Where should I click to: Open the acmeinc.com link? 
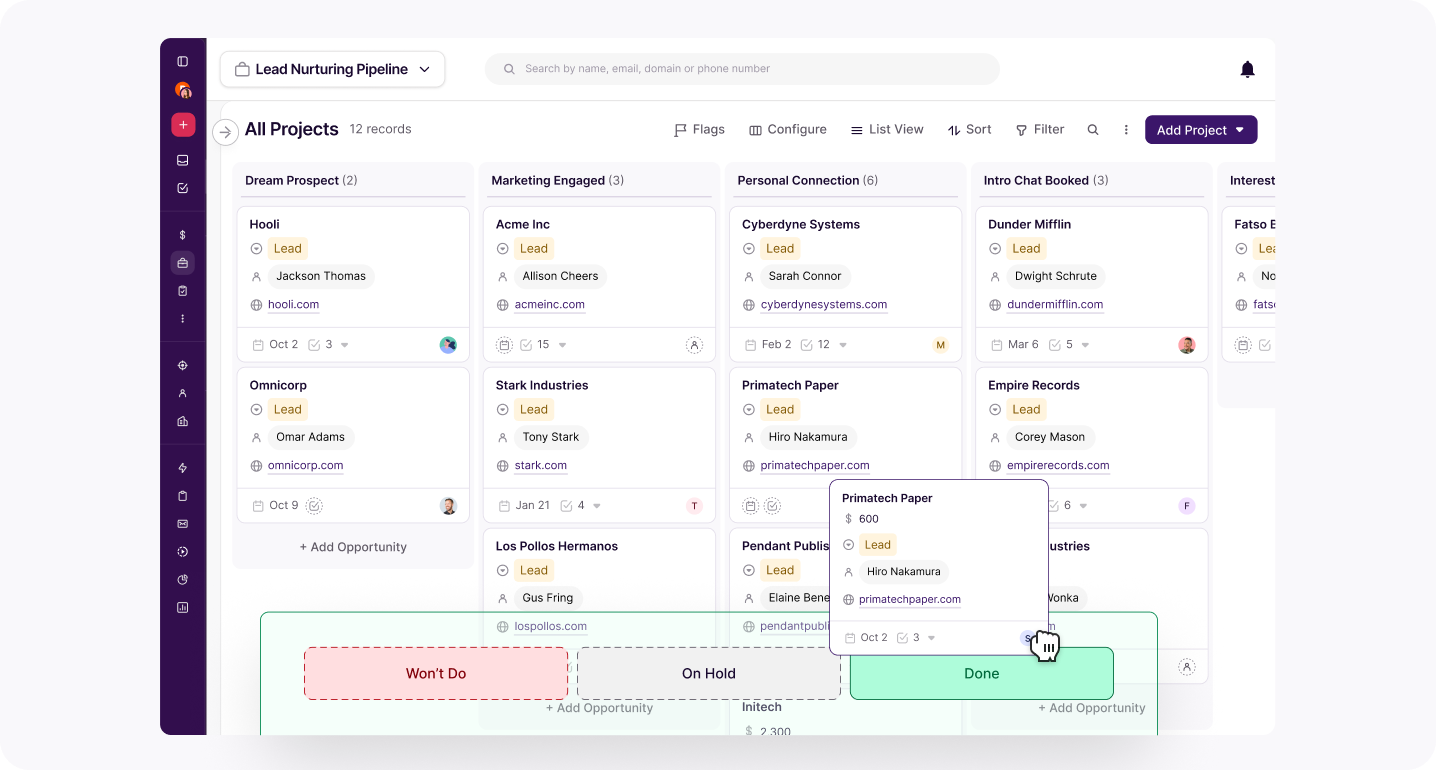coord(549,305)
